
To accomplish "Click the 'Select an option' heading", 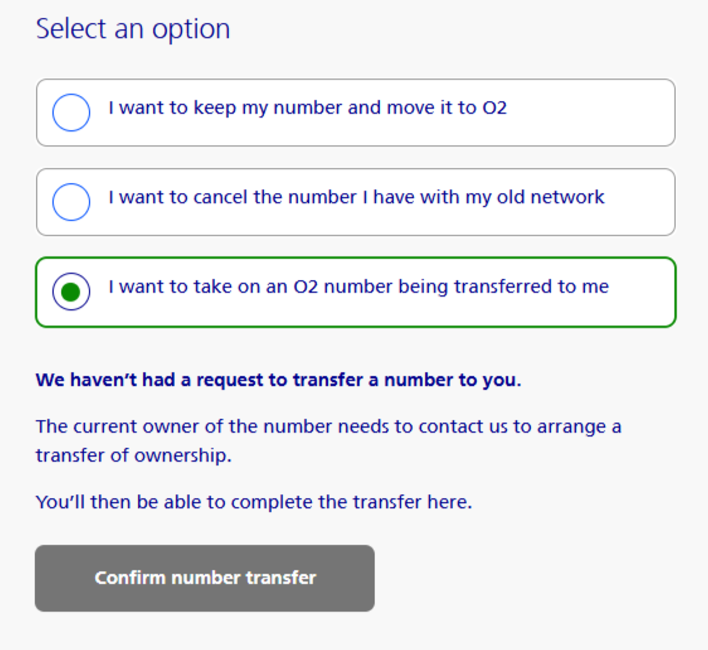I will [x=133, y=29].
